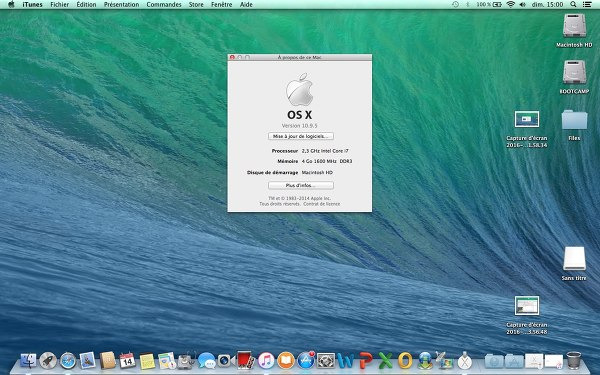Open Safari in the Dock
Viewport: 600px width, 375px height.
click(x=68, y=361)
